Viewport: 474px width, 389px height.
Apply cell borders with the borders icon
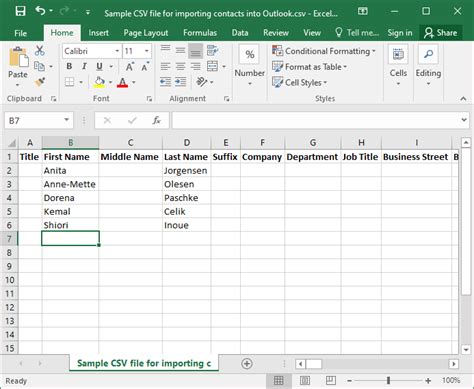(x=70, y=82)
